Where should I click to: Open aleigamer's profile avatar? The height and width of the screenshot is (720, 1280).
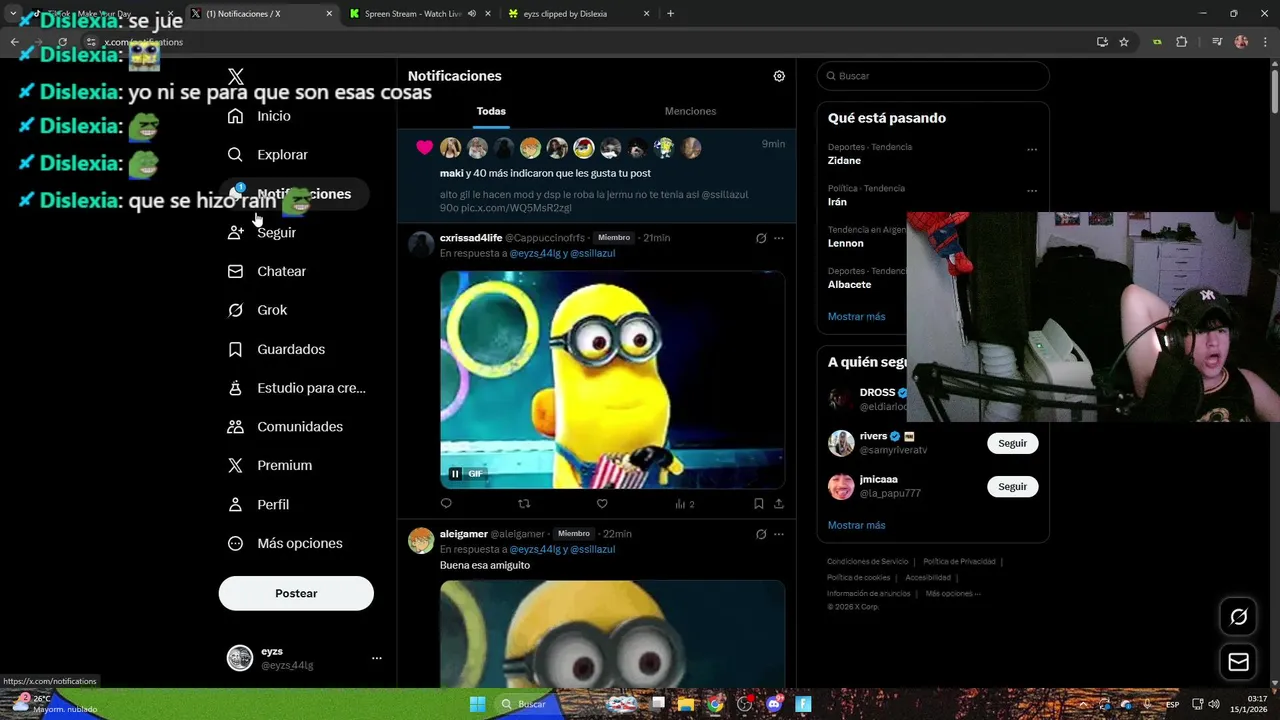coord(421,540)
